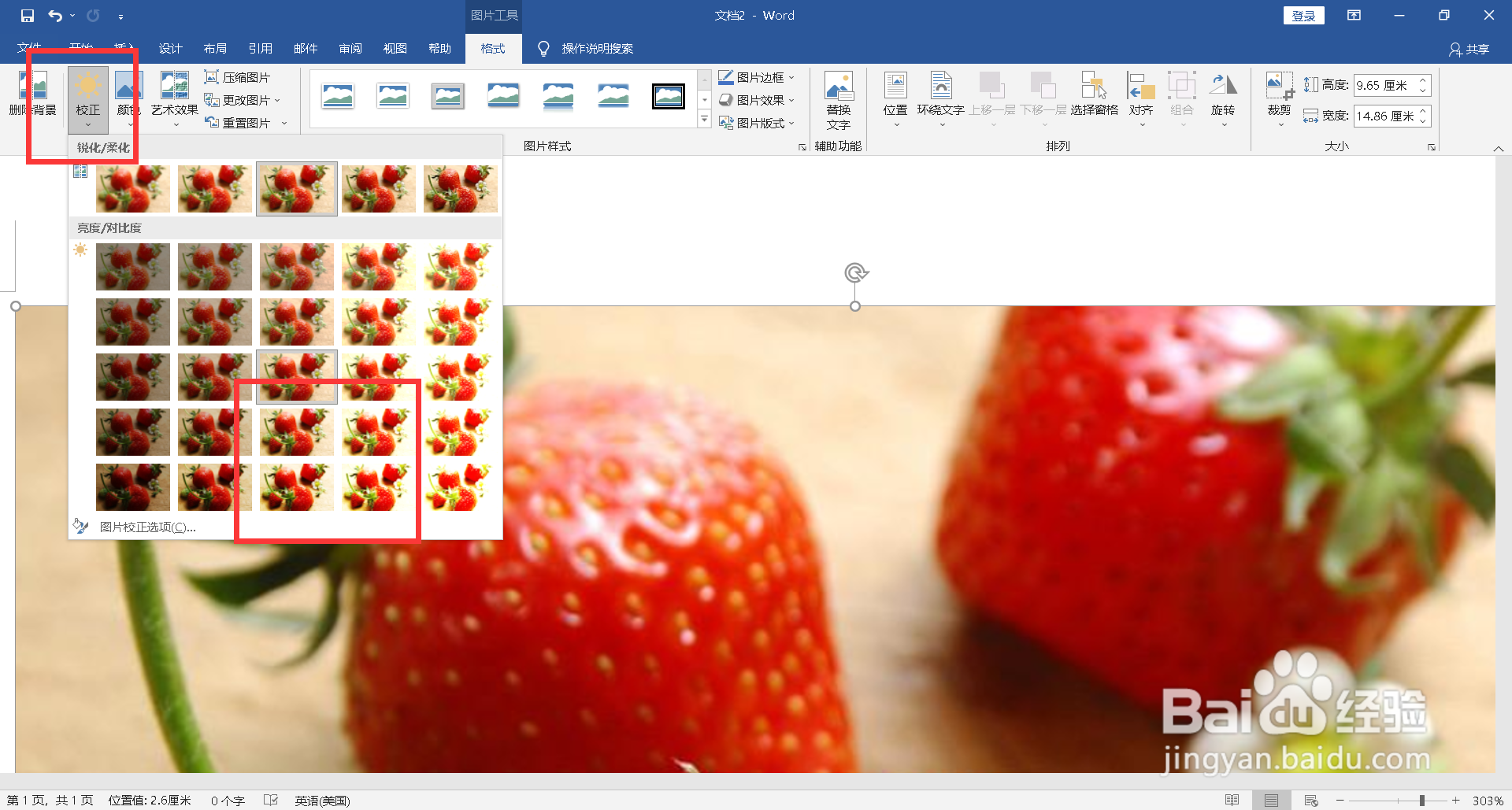Viewport: 1512px width, 810px height.
Task: Click the proofing check icon in status bar
Action: (270, 801)
